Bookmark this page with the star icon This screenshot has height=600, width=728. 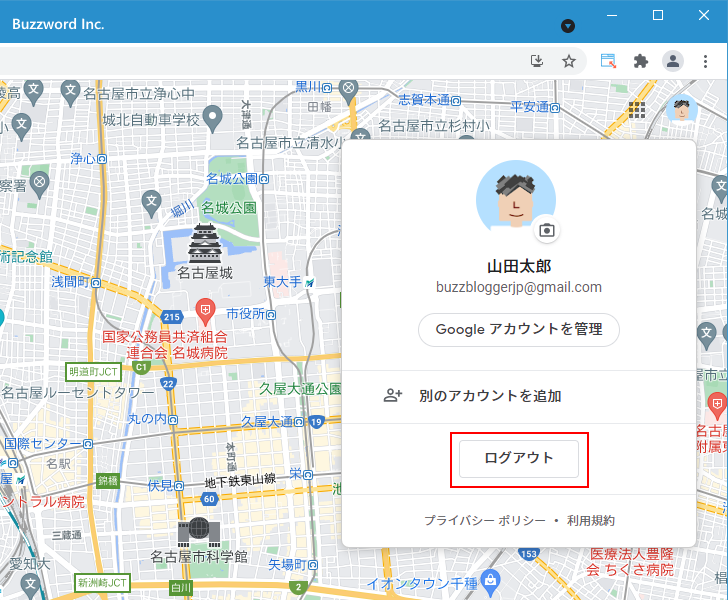click(x=569, y=61)
